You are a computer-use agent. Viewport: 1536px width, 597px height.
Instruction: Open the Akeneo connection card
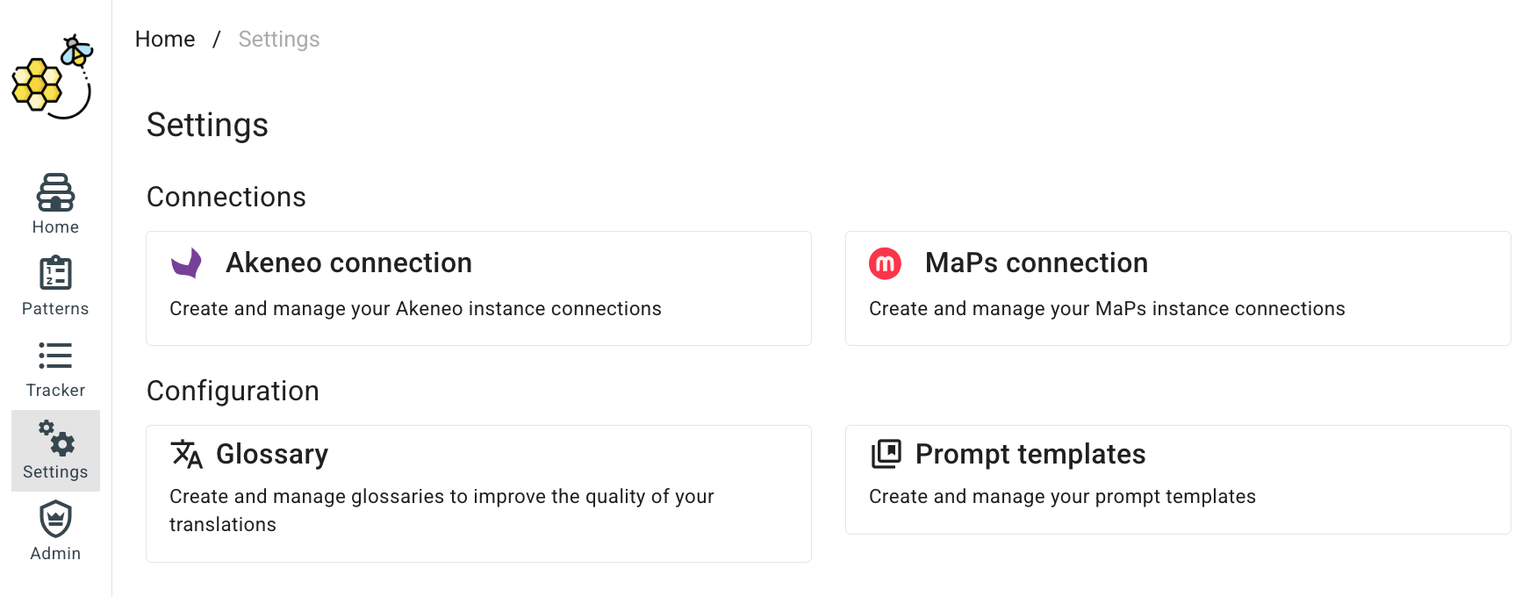coord(479,289)
